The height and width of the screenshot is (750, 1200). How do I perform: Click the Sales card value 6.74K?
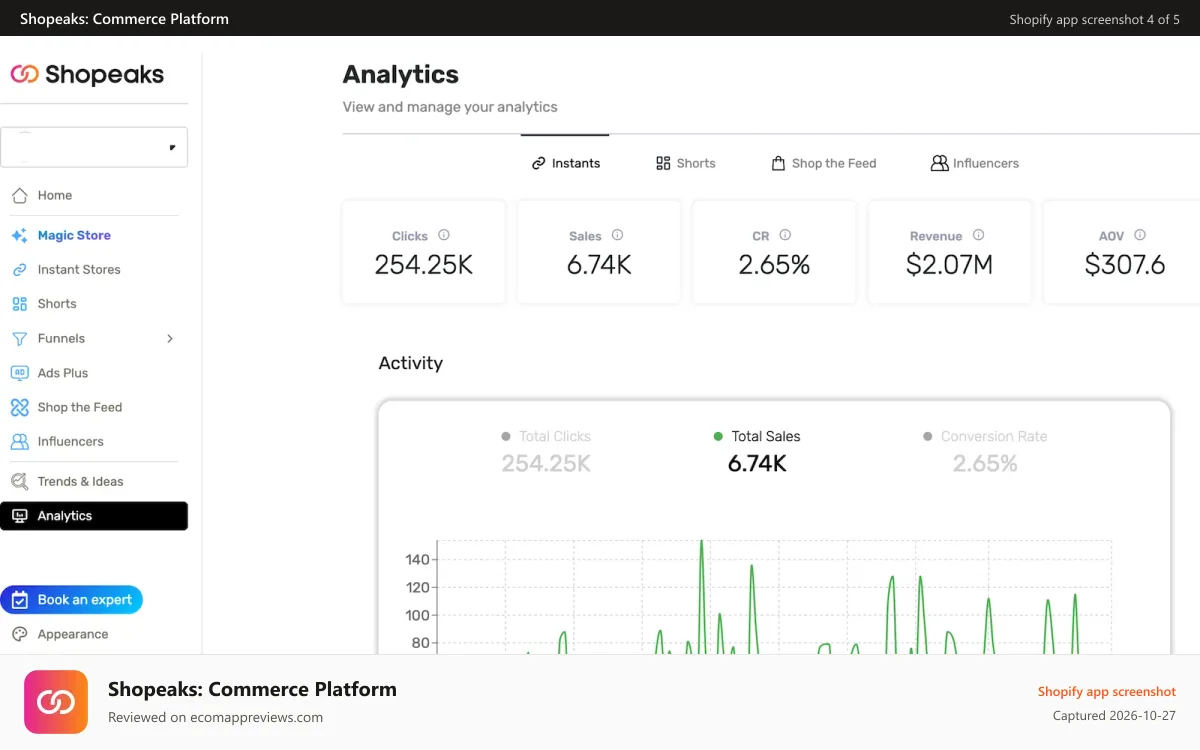click(599, 265)
